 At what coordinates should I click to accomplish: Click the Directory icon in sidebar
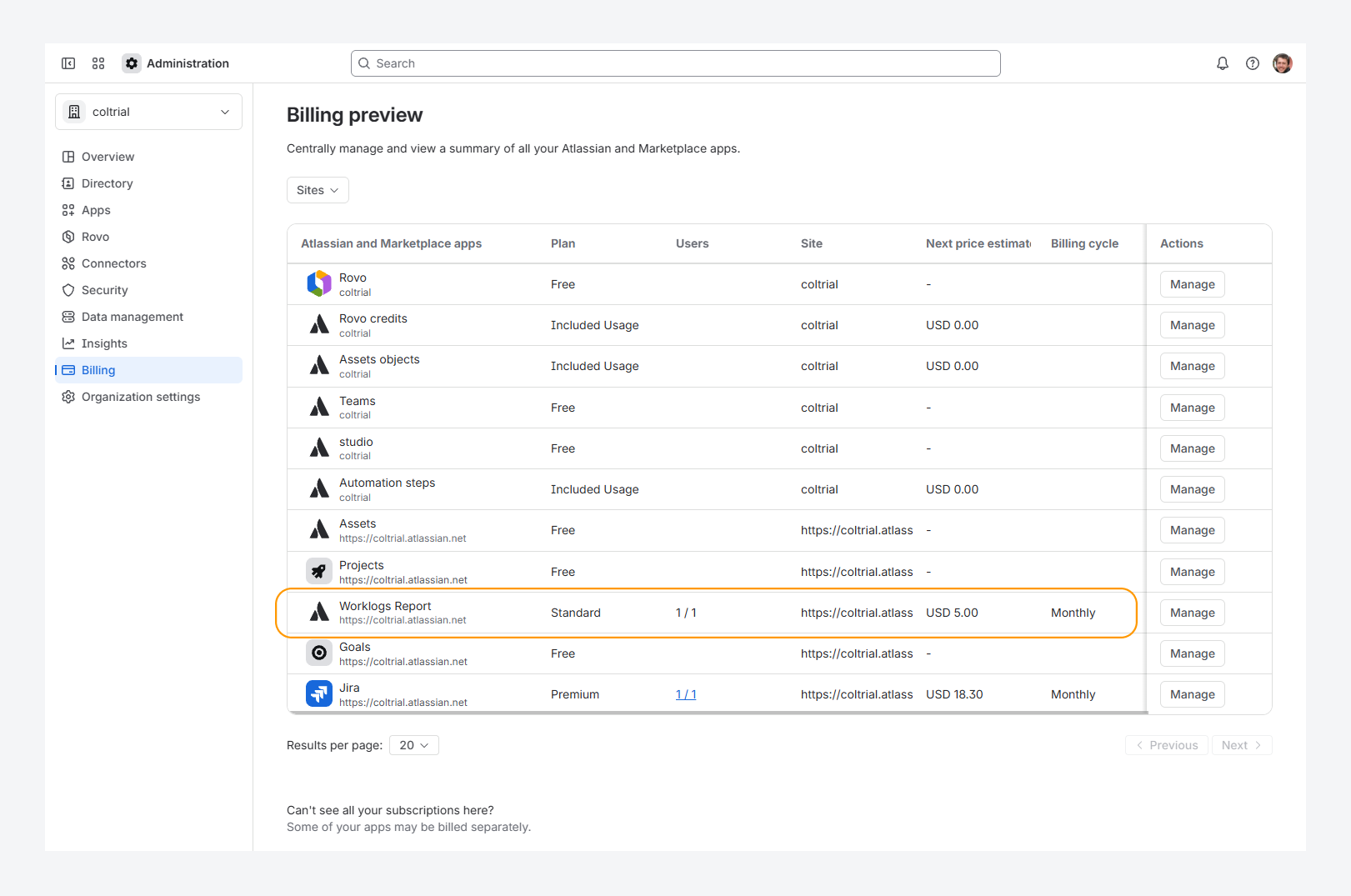click(x=68, y=183)
